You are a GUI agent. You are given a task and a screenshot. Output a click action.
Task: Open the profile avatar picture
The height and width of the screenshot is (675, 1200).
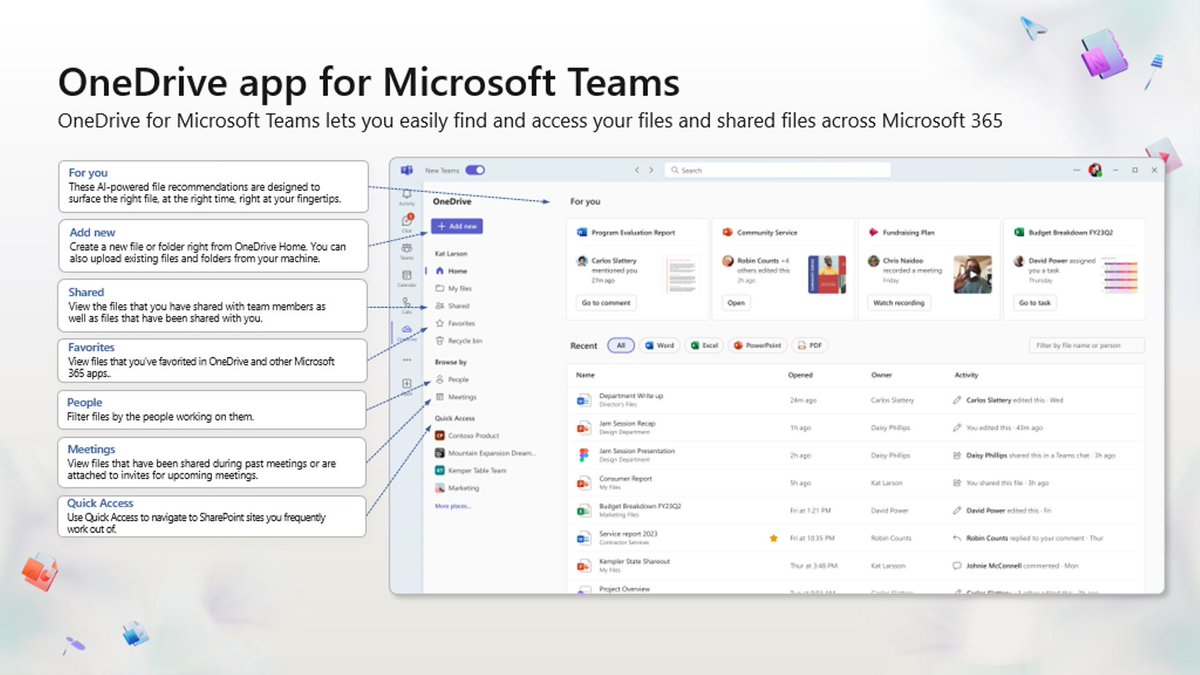[1095, 170]
